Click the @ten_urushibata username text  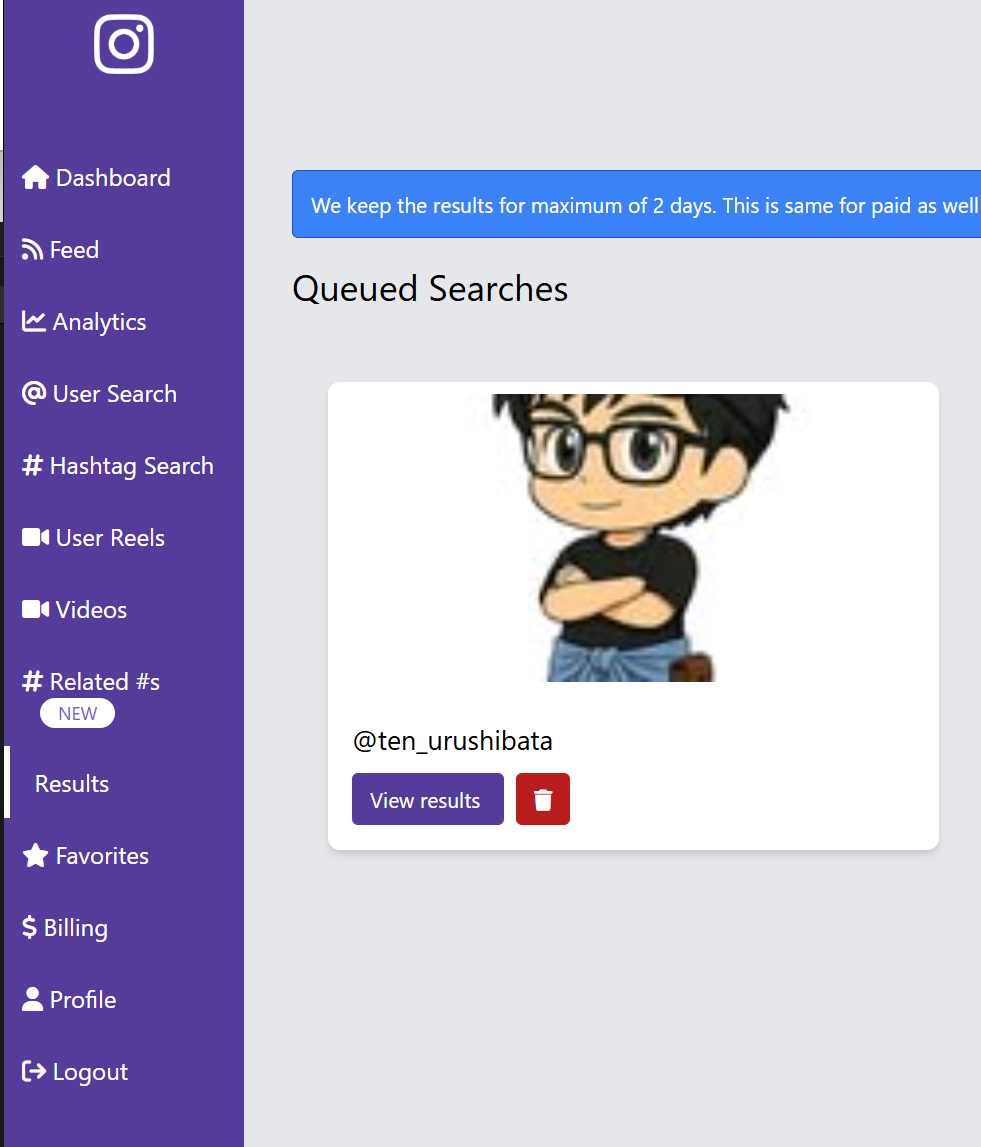pos(453,742)
